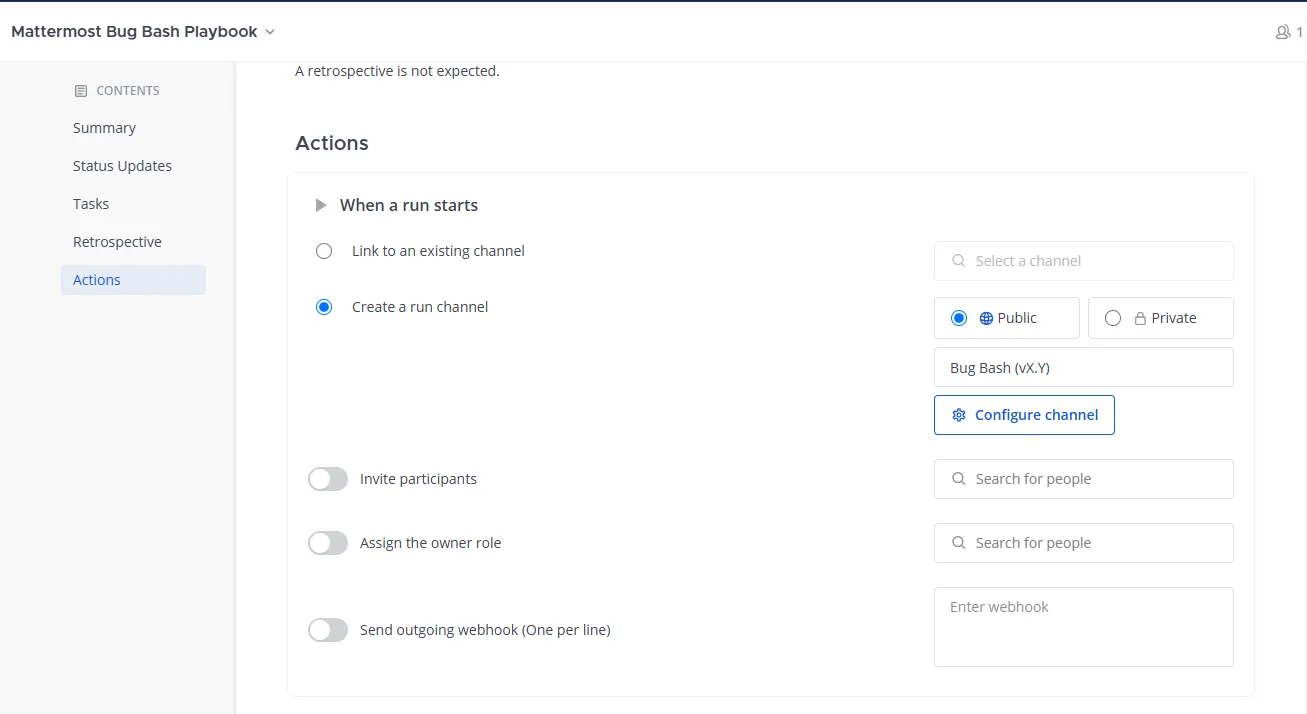Click the CONTENTS sidebar header text
The image size is (1307, 714).
[128, 91]
